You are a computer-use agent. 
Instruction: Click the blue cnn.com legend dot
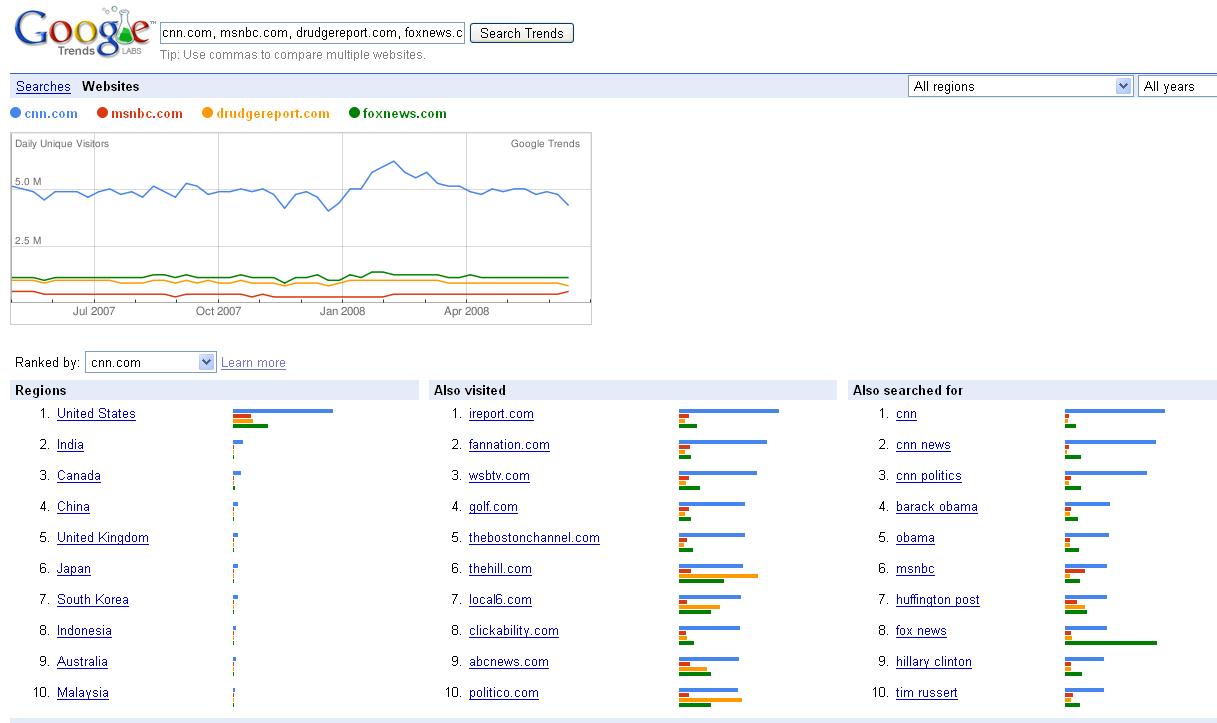pyautogui.click(x=15, y=113)
